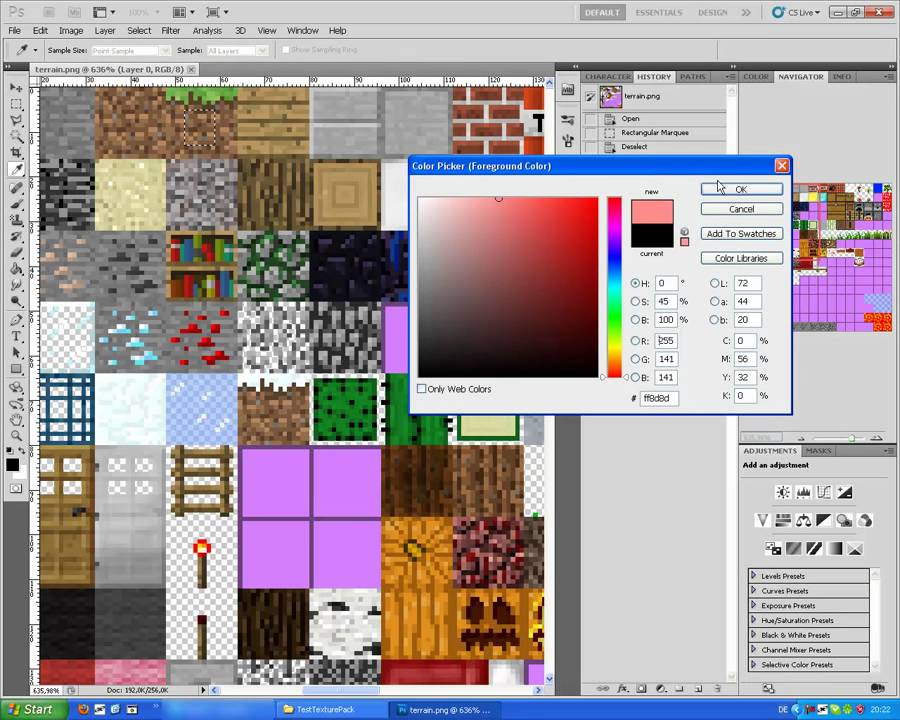Select the Rectangular Marquee tool
This screenshot has width=900, height=720.
16,104
